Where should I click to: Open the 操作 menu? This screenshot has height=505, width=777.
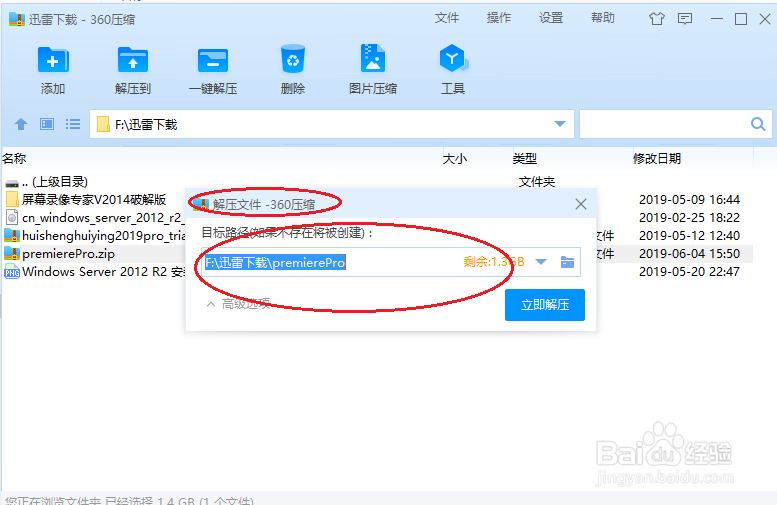[x=499, y=18]
